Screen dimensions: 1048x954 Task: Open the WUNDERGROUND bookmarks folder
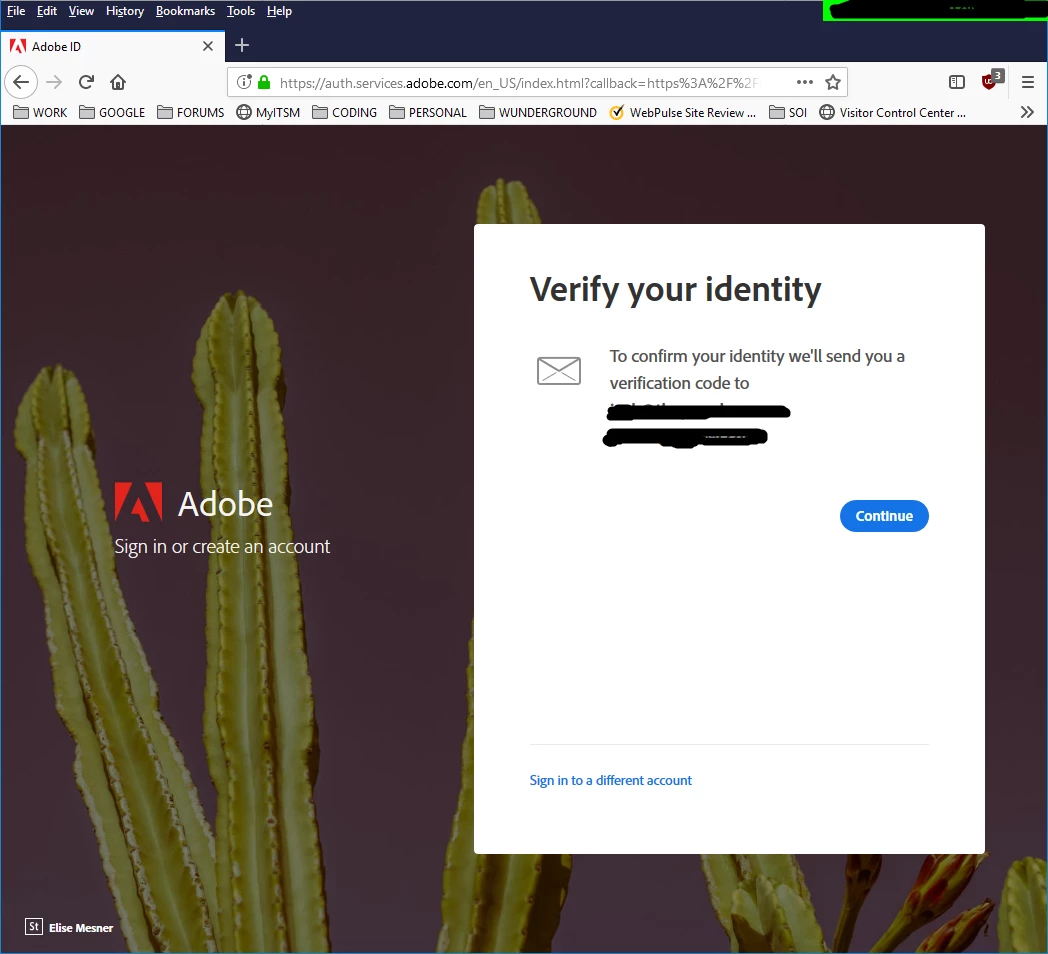[538, 112]
